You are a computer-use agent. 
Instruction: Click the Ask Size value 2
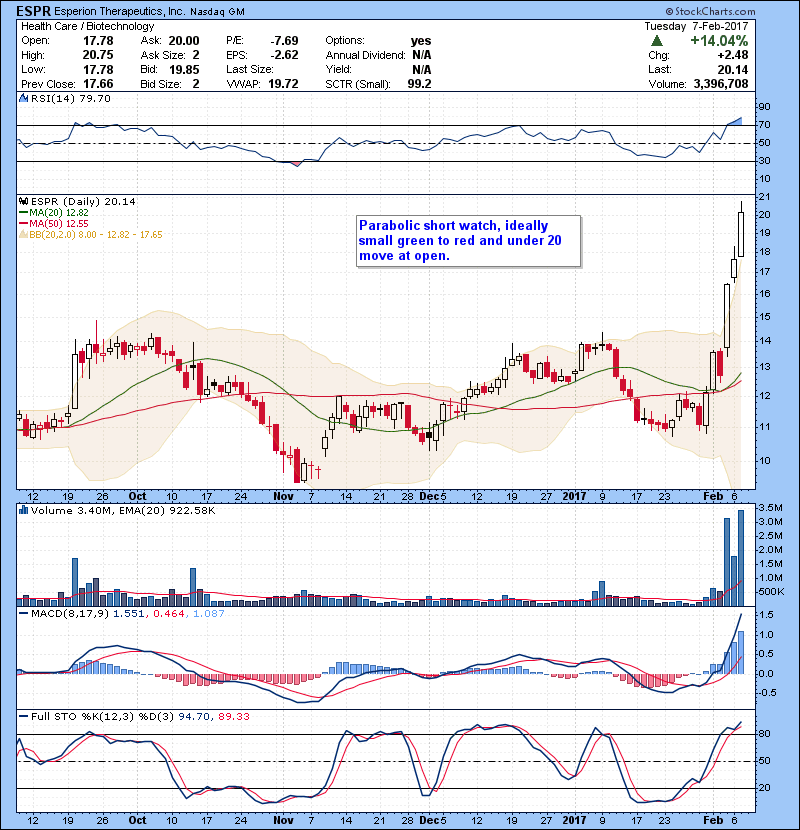[196, 55]
